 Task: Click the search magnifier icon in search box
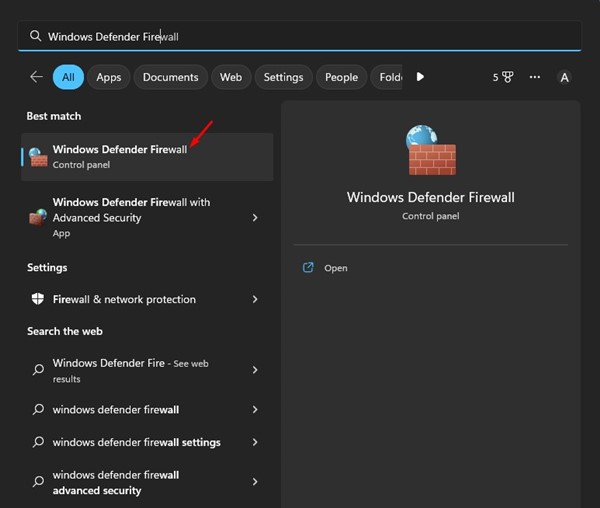(x=35, y=36)
